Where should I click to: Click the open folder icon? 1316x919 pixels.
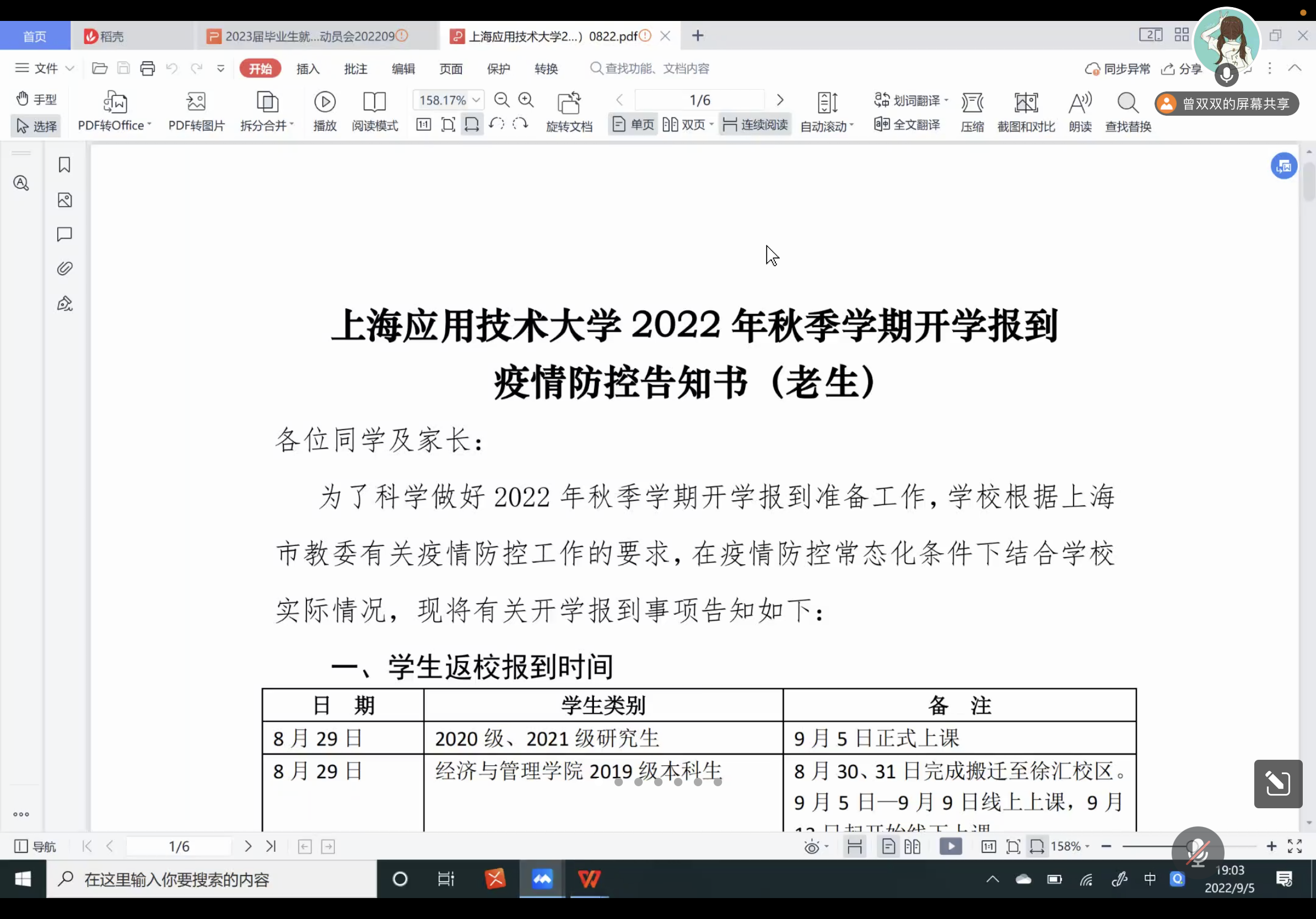tap(99, 69)
